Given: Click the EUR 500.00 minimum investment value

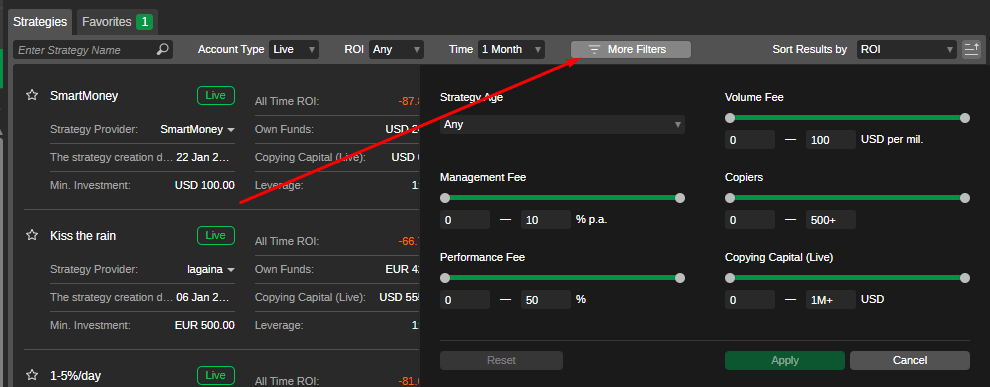Looking at the screenshot, I should point(205,325).
